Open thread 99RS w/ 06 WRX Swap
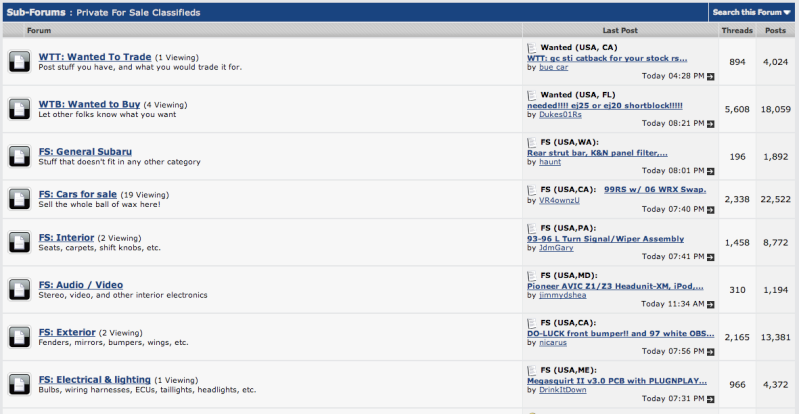Screen dimensions: 799x414 tap(655, 190)
